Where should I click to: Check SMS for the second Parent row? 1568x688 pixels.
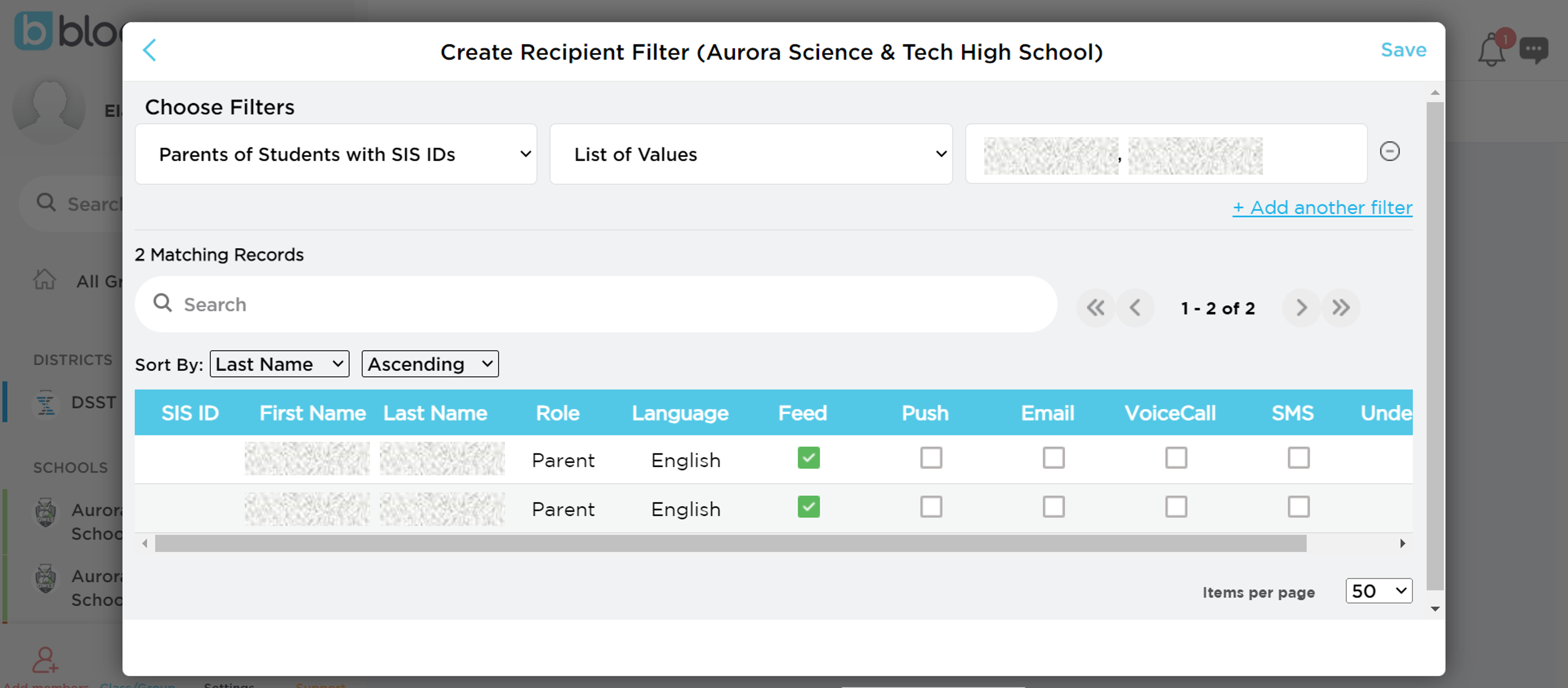pos(1298,507)
